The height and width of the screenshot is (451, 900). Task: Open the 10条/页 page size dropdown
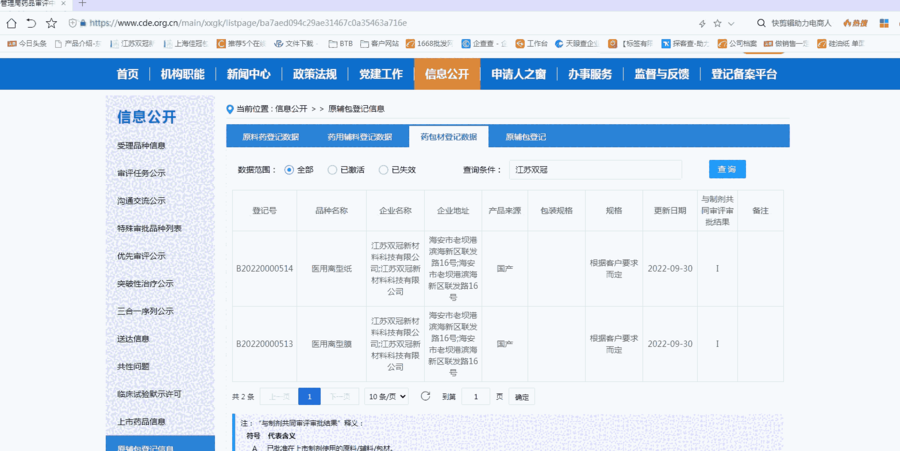(x=385, y=396)
